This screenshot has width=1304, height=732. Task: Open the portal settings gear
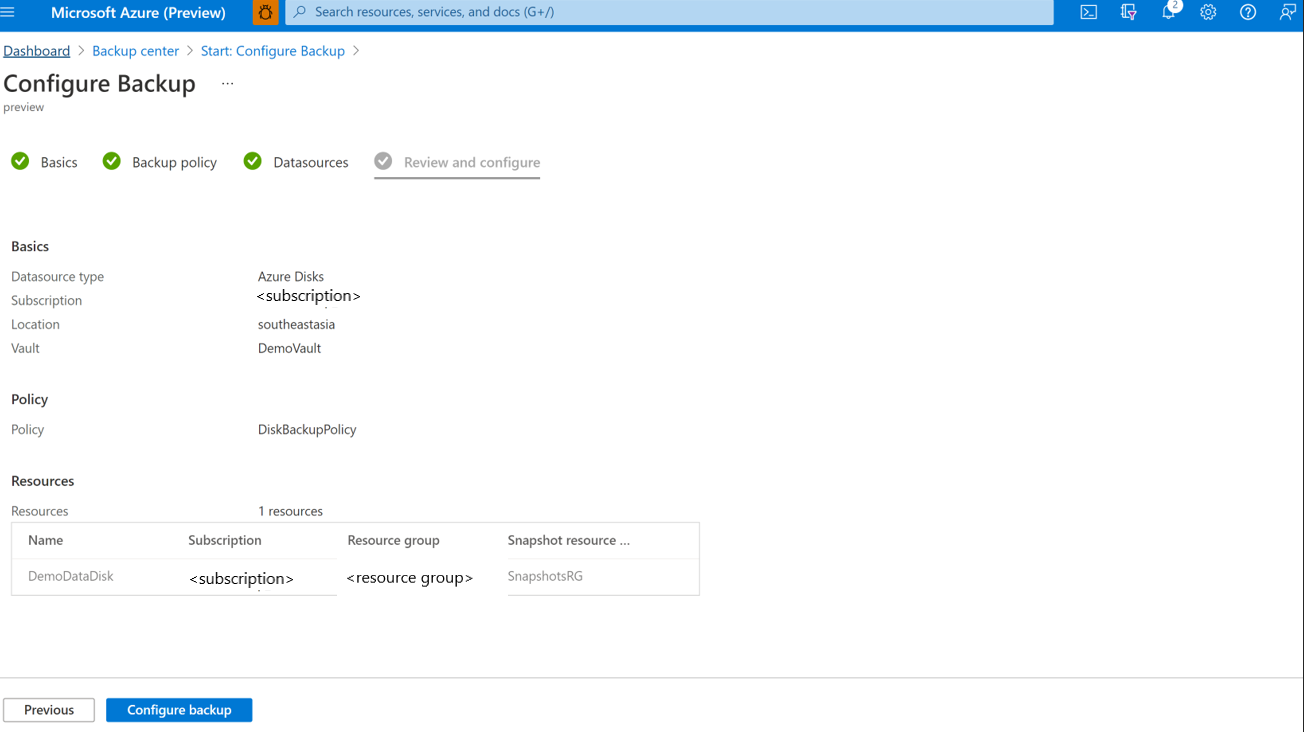pyautogui.click(x=1208, y=13)
